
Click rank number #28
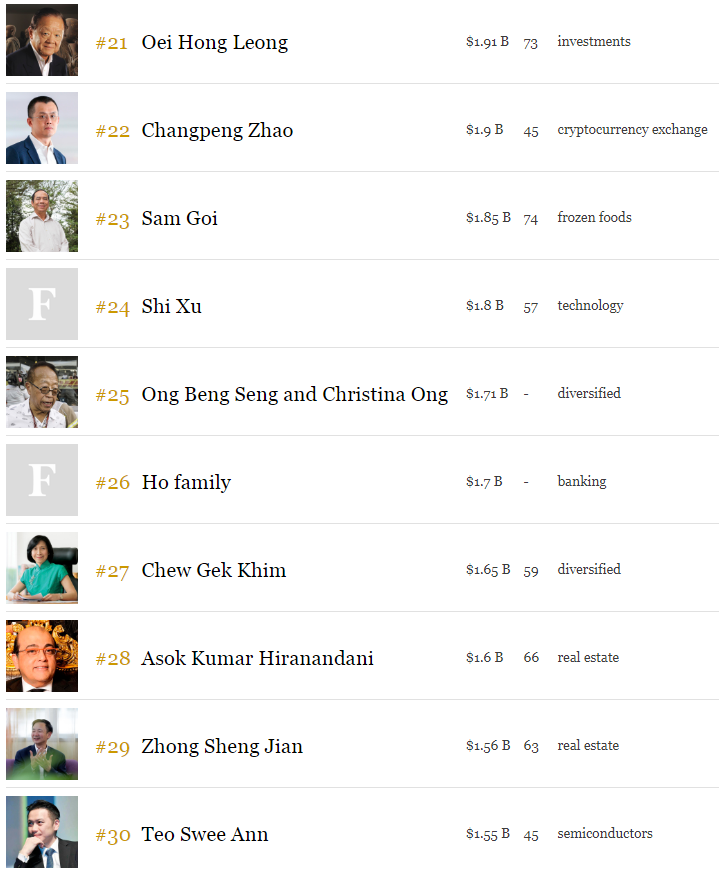pyautogui.click(x=113, y=659)
